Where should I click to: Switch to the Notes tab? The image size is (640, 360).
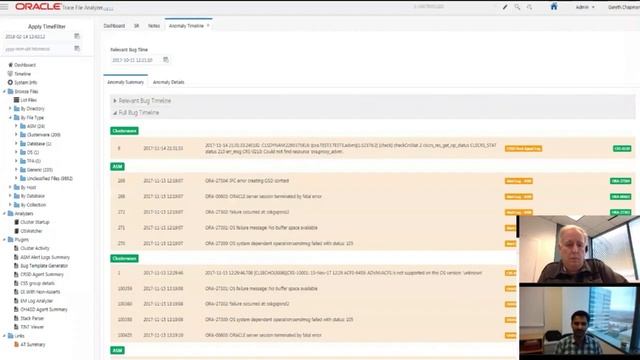154,26
